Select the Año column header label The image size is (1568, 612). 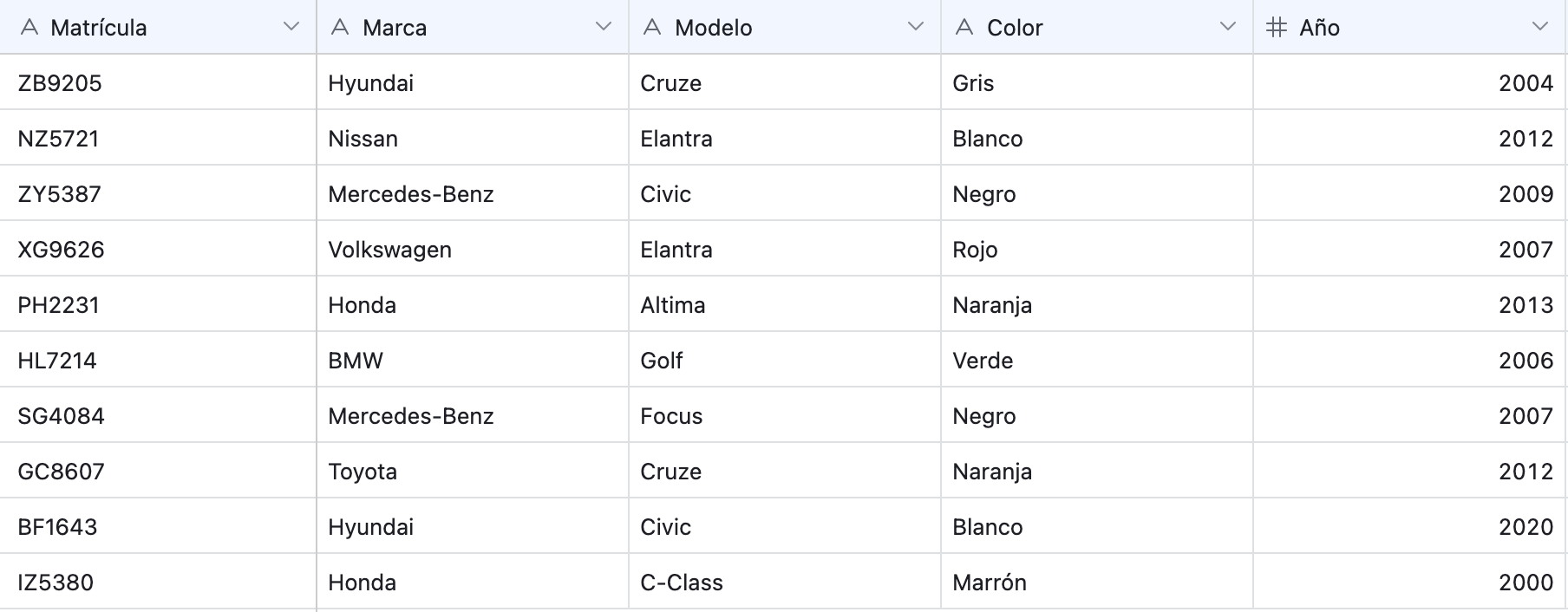click(1319, 28)
